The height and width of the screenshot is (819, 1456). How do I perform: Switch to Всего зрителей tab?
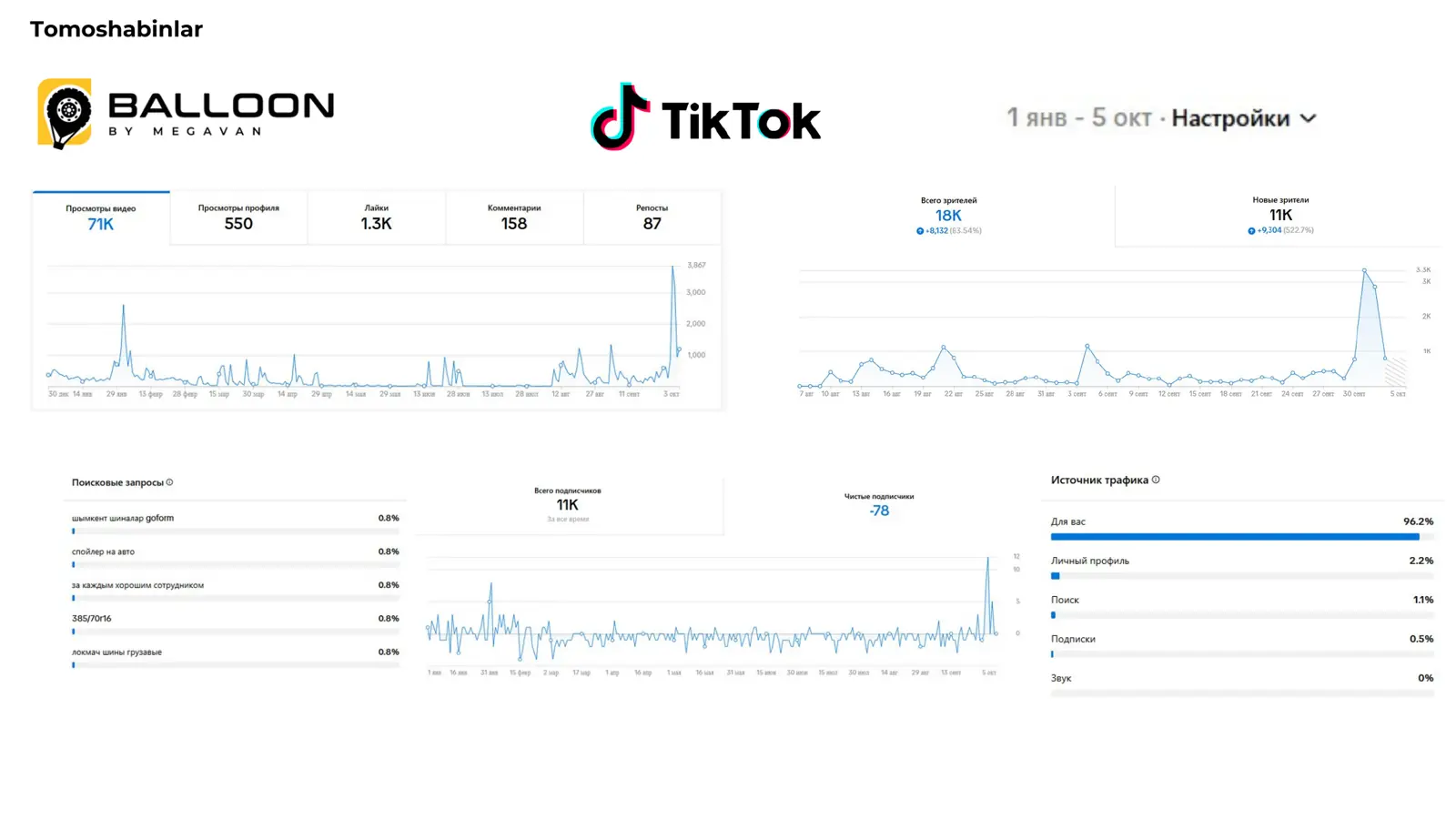pyautogui.click(x=948, y=216)
